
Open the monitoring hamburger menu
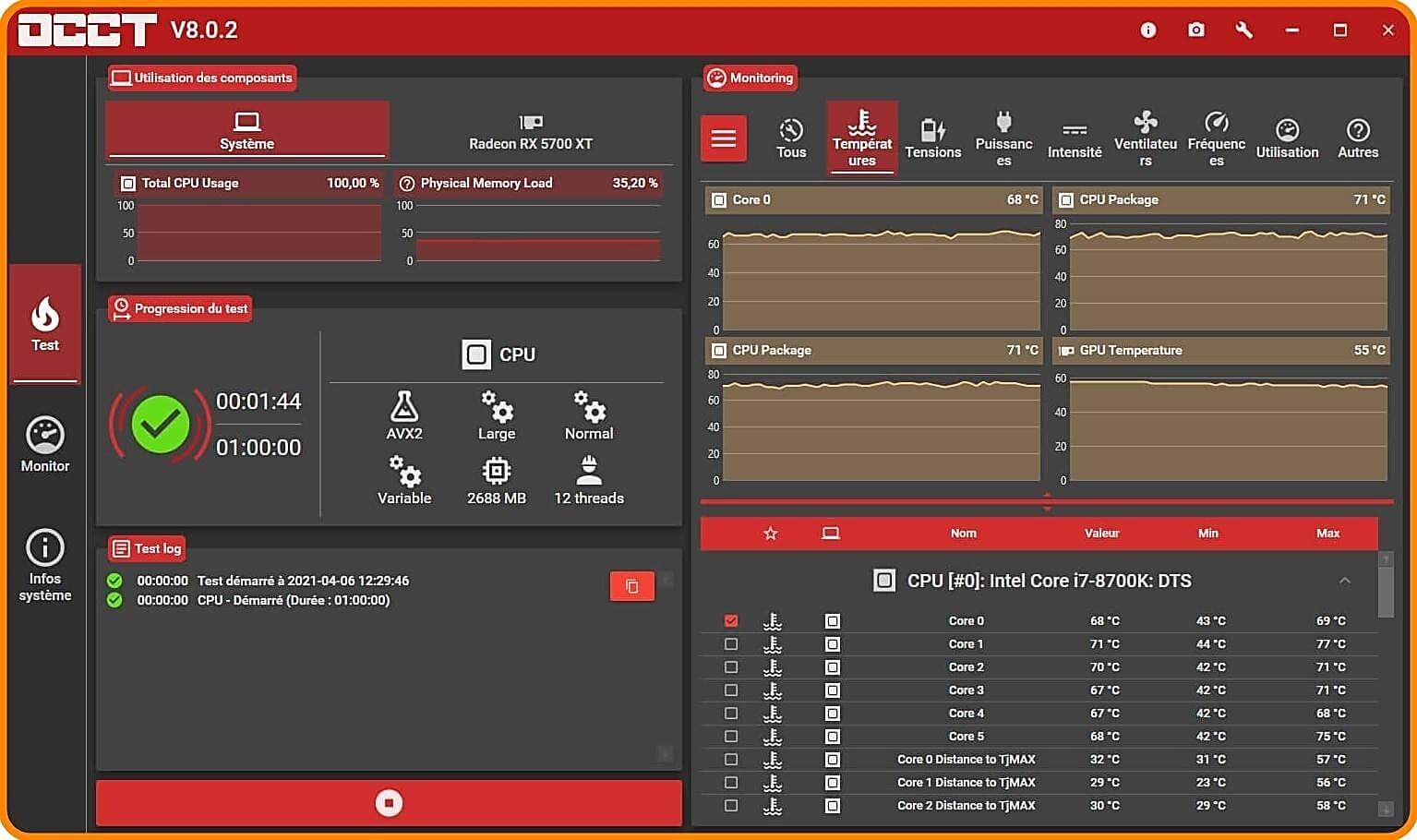pos(724,138)
